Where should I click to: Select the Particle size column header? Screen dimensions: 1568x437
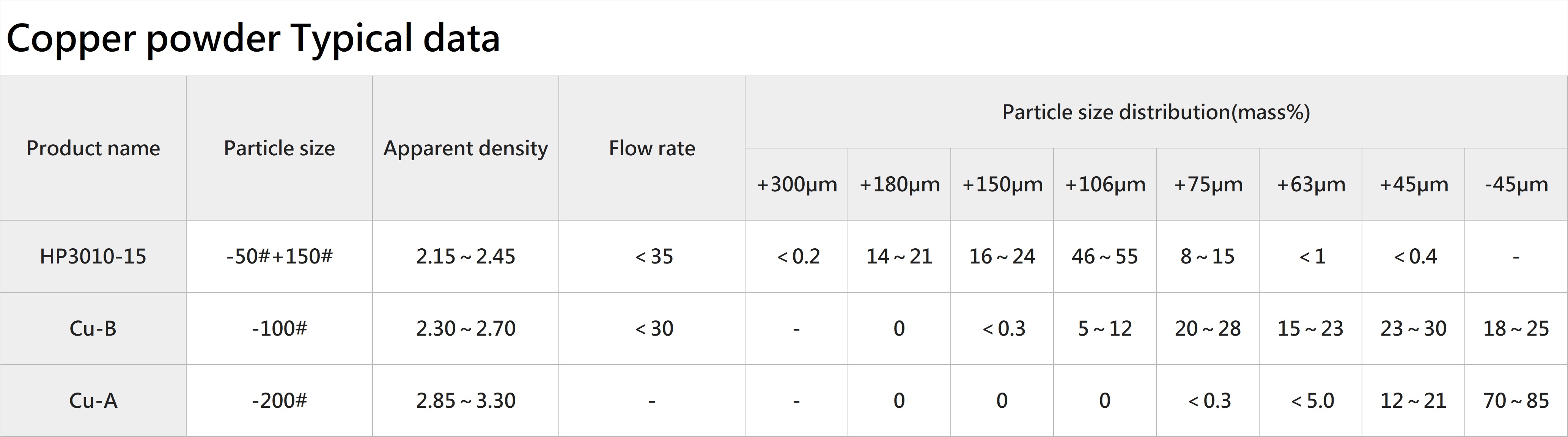point(279,148)
